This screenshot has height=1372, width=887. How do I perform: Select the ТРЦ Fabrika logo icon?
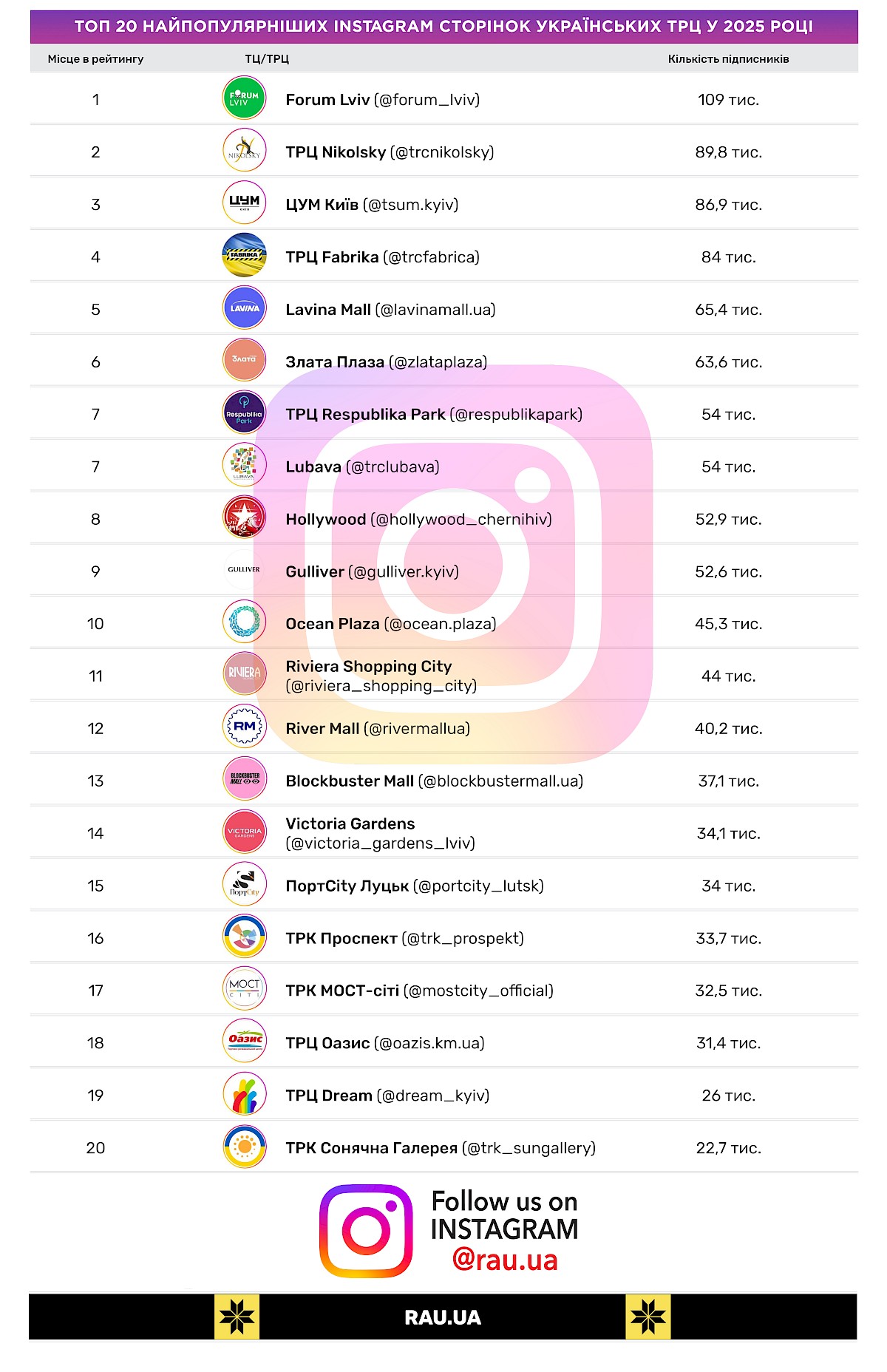[x=244, y=256]
